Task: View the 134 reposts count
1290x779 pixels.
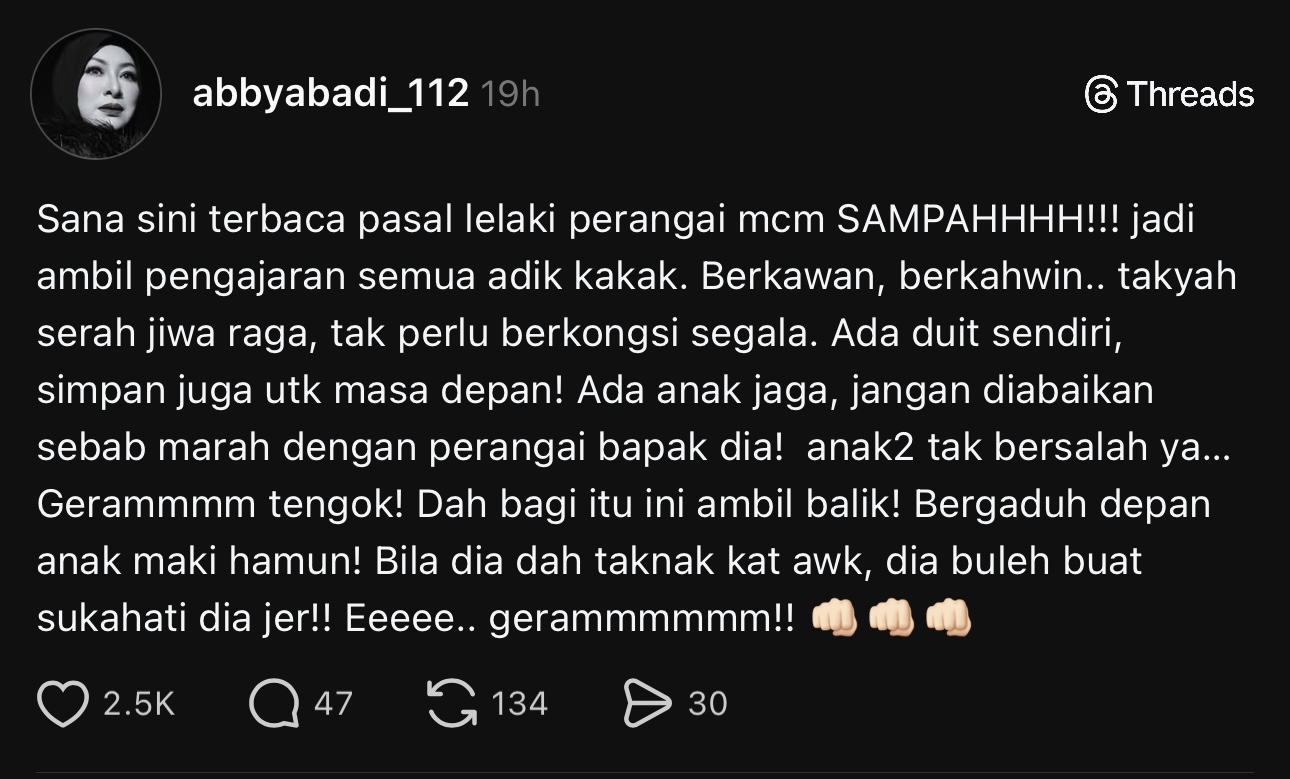Action: (520, 704)
